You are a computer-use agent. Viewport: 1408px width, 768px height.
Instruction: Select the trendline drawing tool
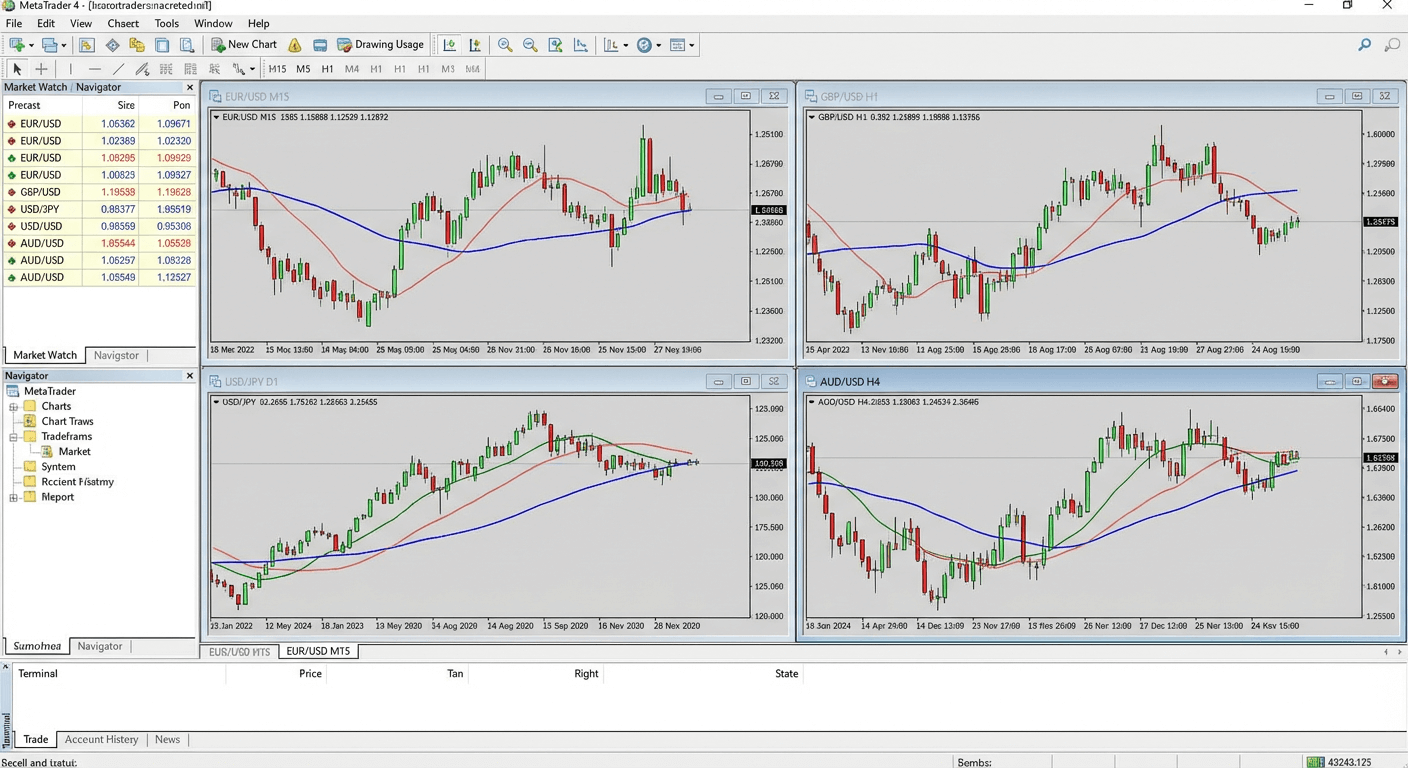[x=119, y=69]
